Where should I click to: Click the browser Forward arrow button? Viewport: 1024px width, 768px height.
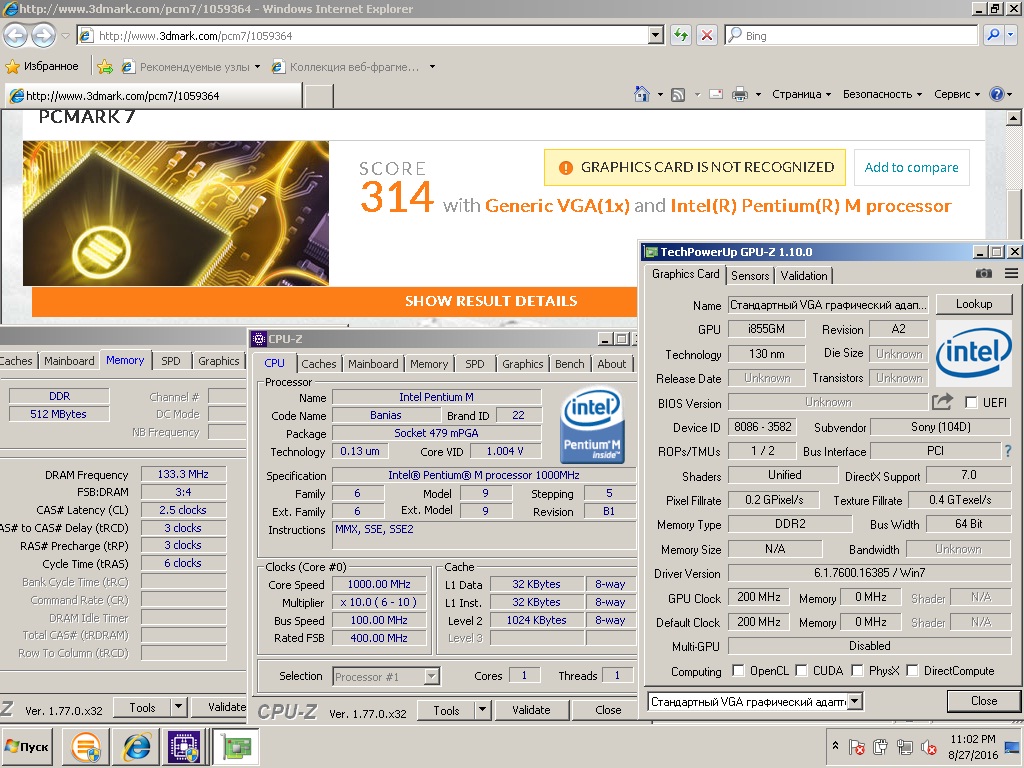43,35
